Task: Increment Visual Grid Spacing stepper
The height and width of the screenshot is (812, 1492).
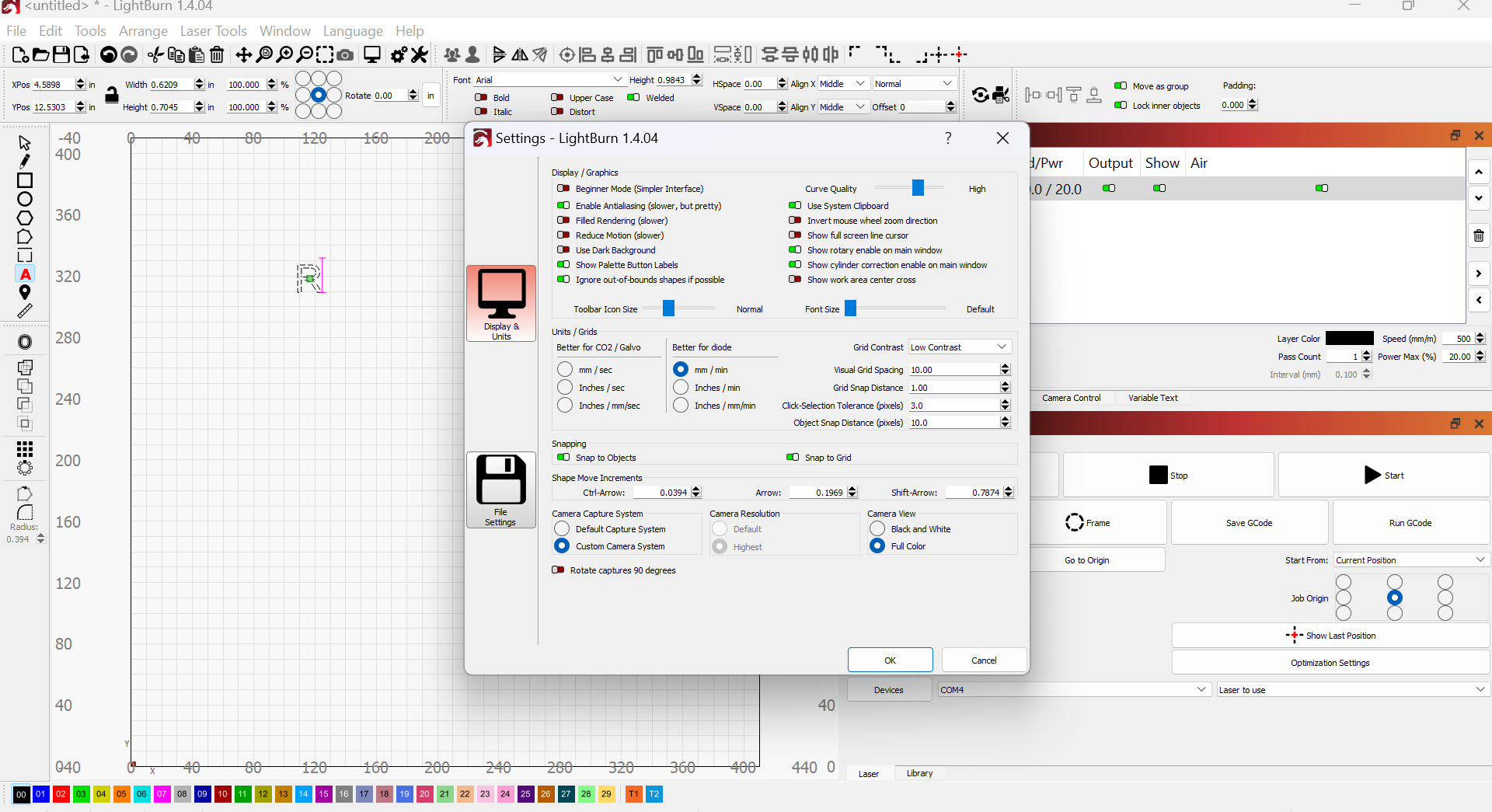Action: pos(1006,366)
